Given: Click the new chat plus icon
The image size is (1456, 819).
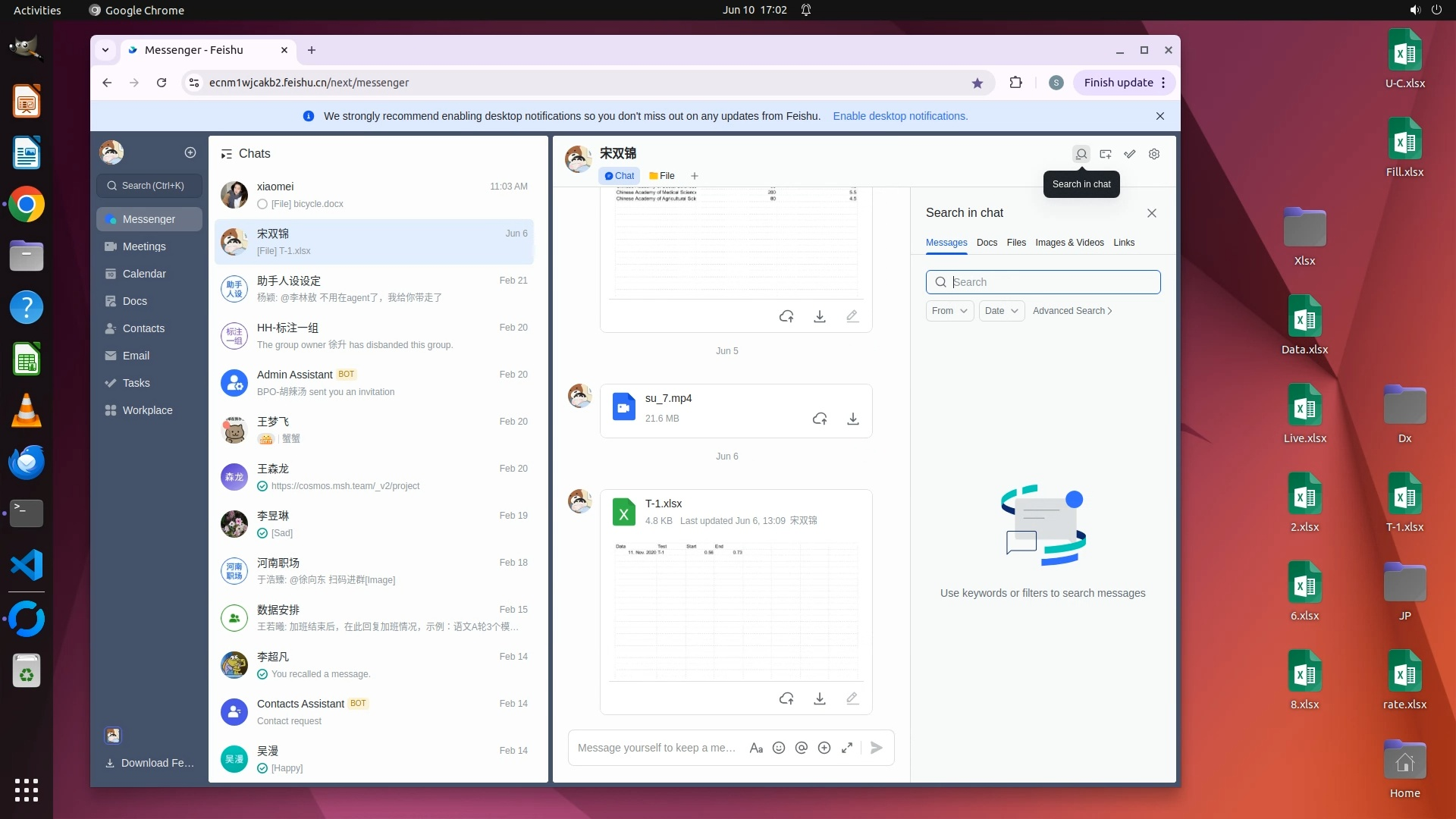Looking at the screenshot, I should coord(190,152).
